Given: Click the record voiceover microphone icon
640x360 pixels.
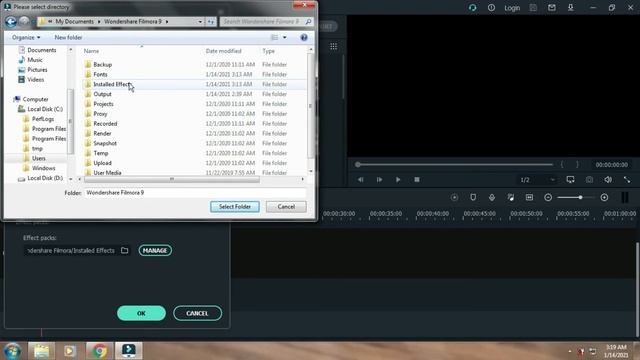Looking at the screenshot, I should 492,198.
